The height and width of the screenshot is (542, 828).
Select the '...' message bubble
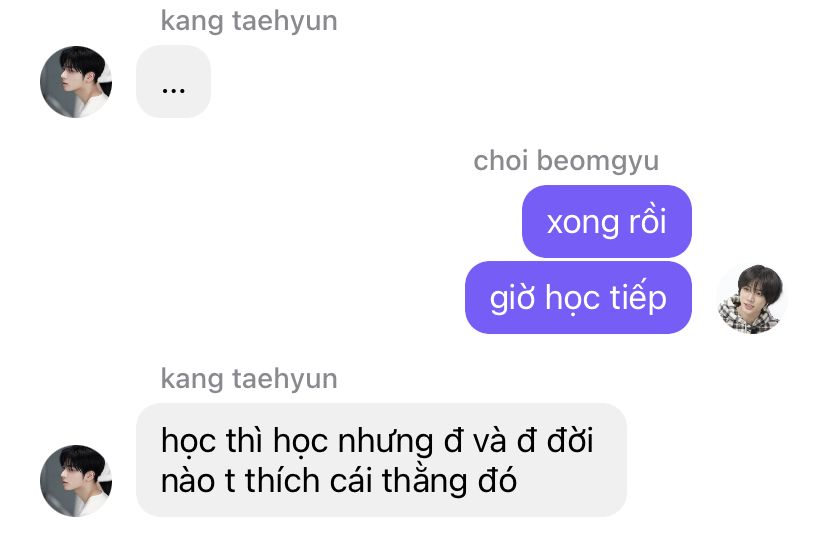pos(173,81)
